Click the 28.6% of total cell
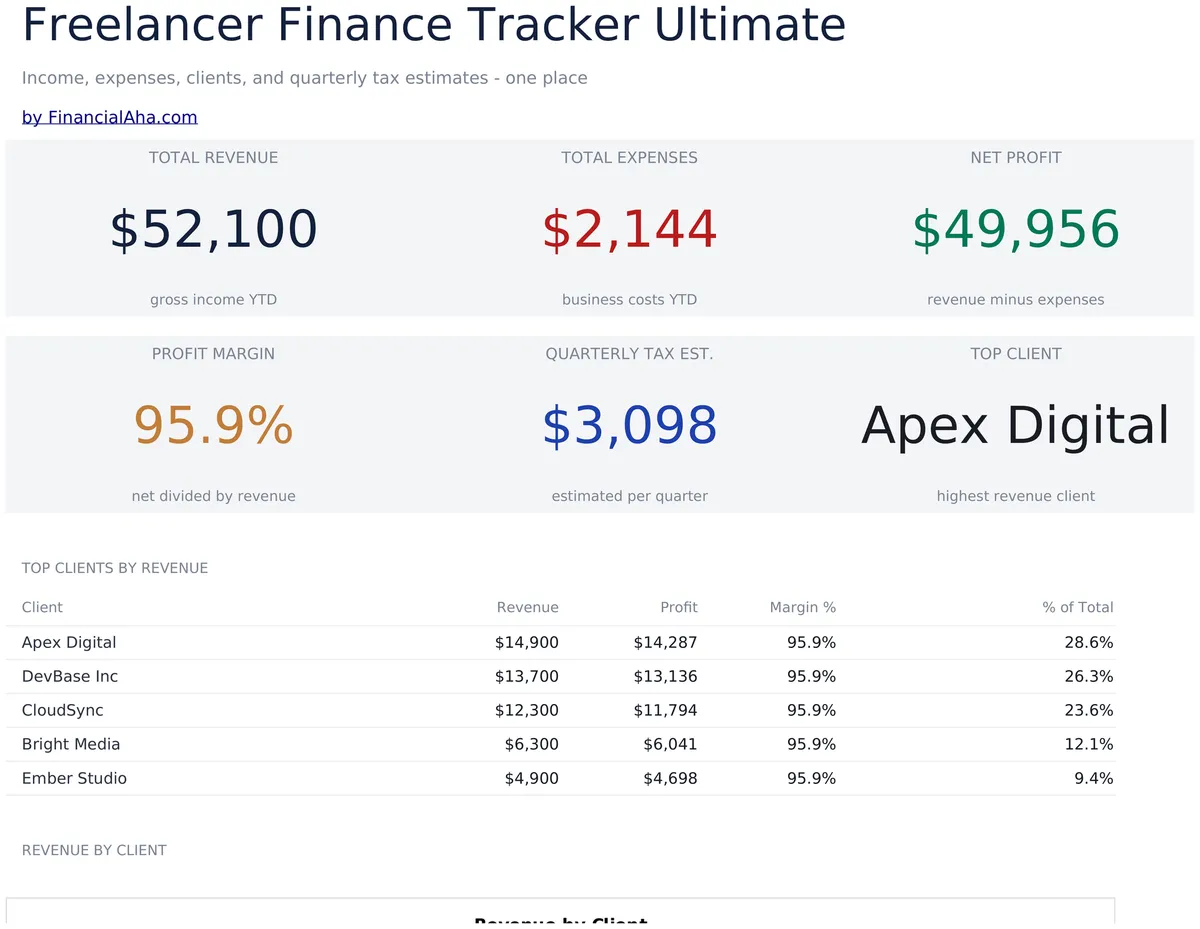 pos(1089,643)
